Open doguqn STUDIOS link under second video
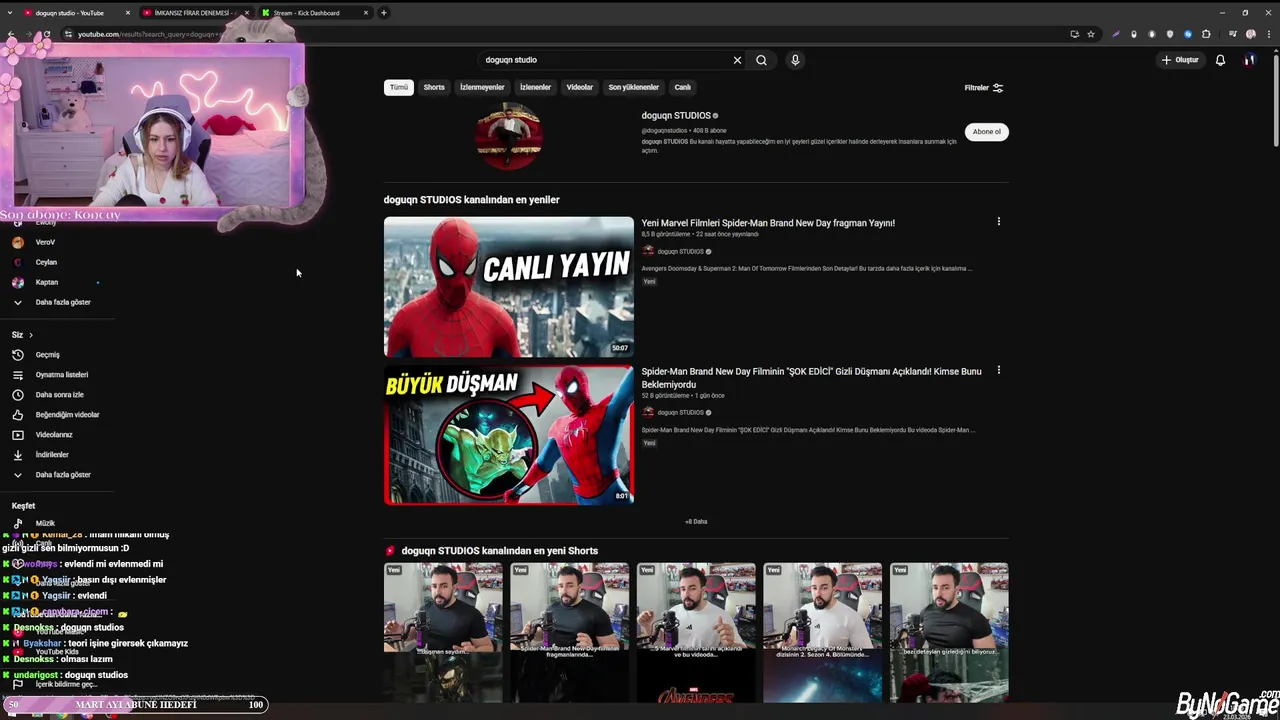The width and height of the screenshot is (1280, 720). 681,412
